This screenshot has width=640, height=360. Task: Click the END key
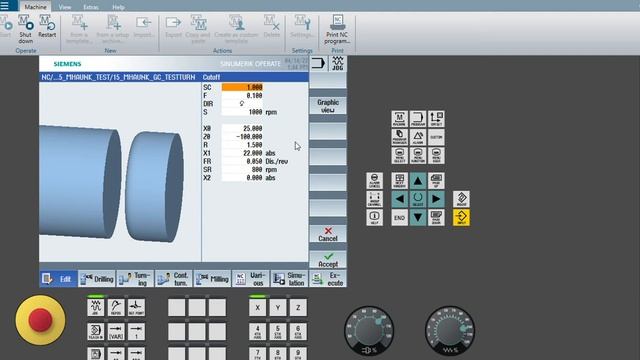[399, 218]
